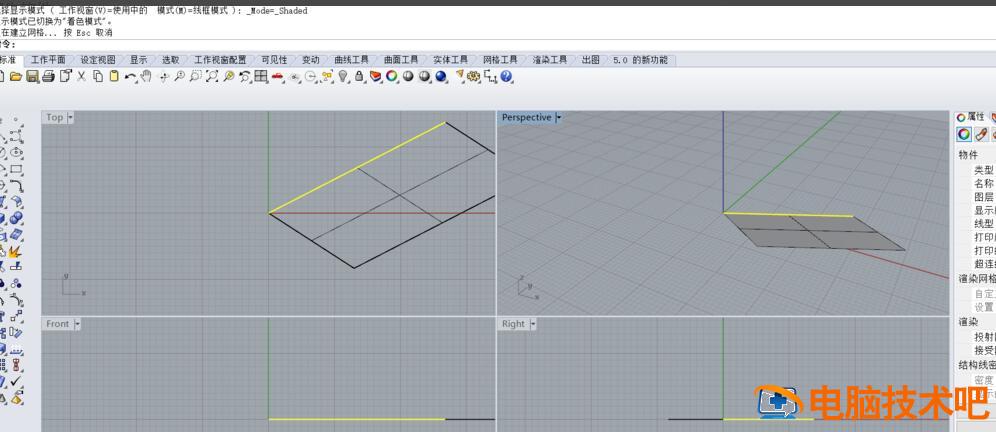Switch to the 可见性 toolbar tab
The image size is (996, 432).
coord(274,60)
